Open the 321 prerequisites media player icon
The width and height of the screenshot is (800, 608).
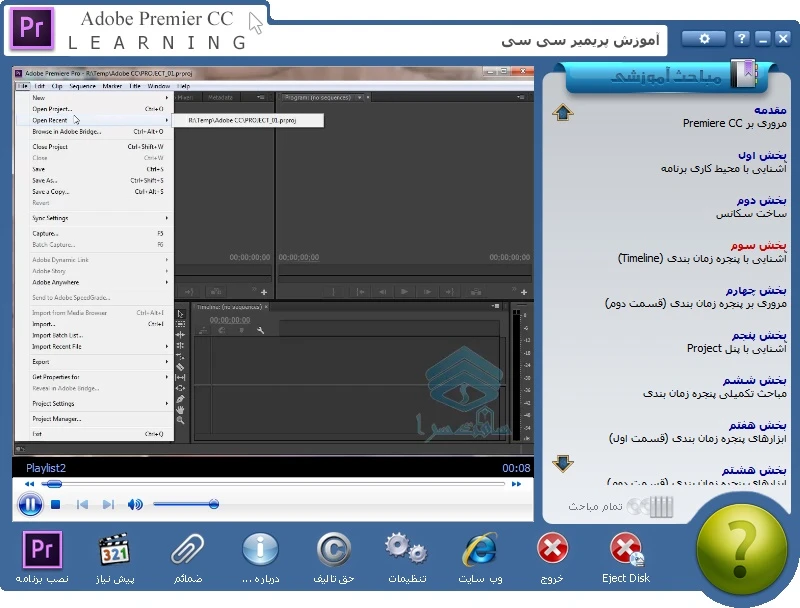click(115, 550)
